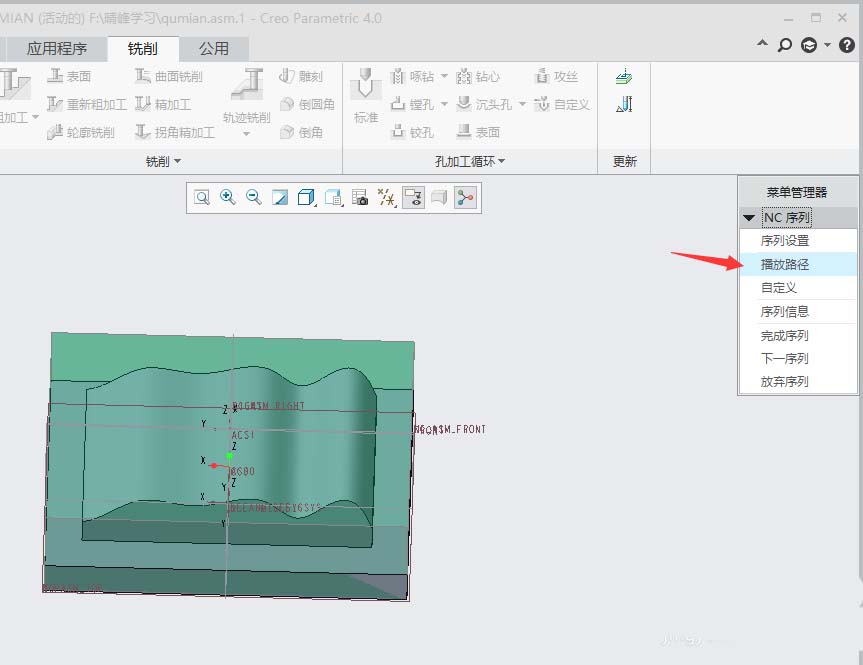863x665 pixels.
Task: Select 轮廓铣削 profile milling tool
Action: (x=80, y=132)
